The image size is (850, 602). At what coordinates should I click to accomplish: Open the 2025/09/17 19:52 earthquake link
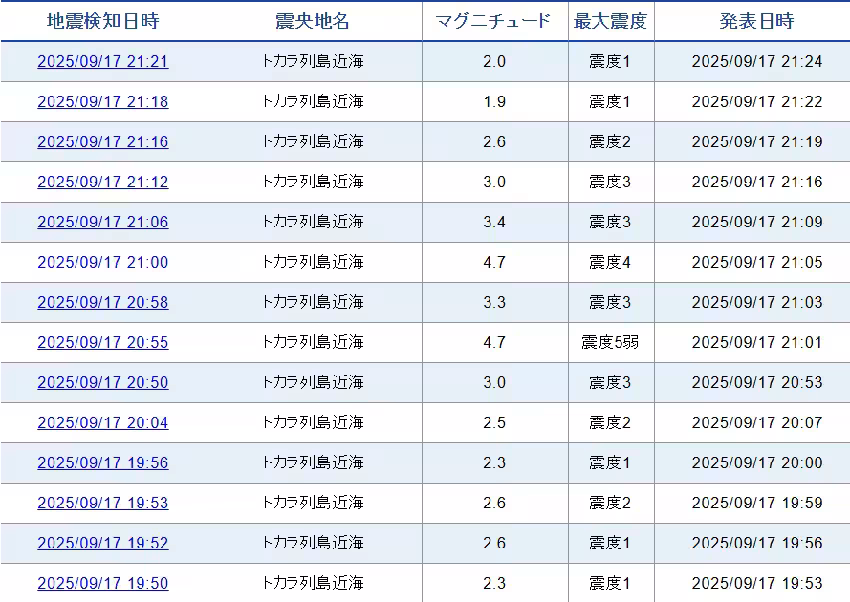102,543
